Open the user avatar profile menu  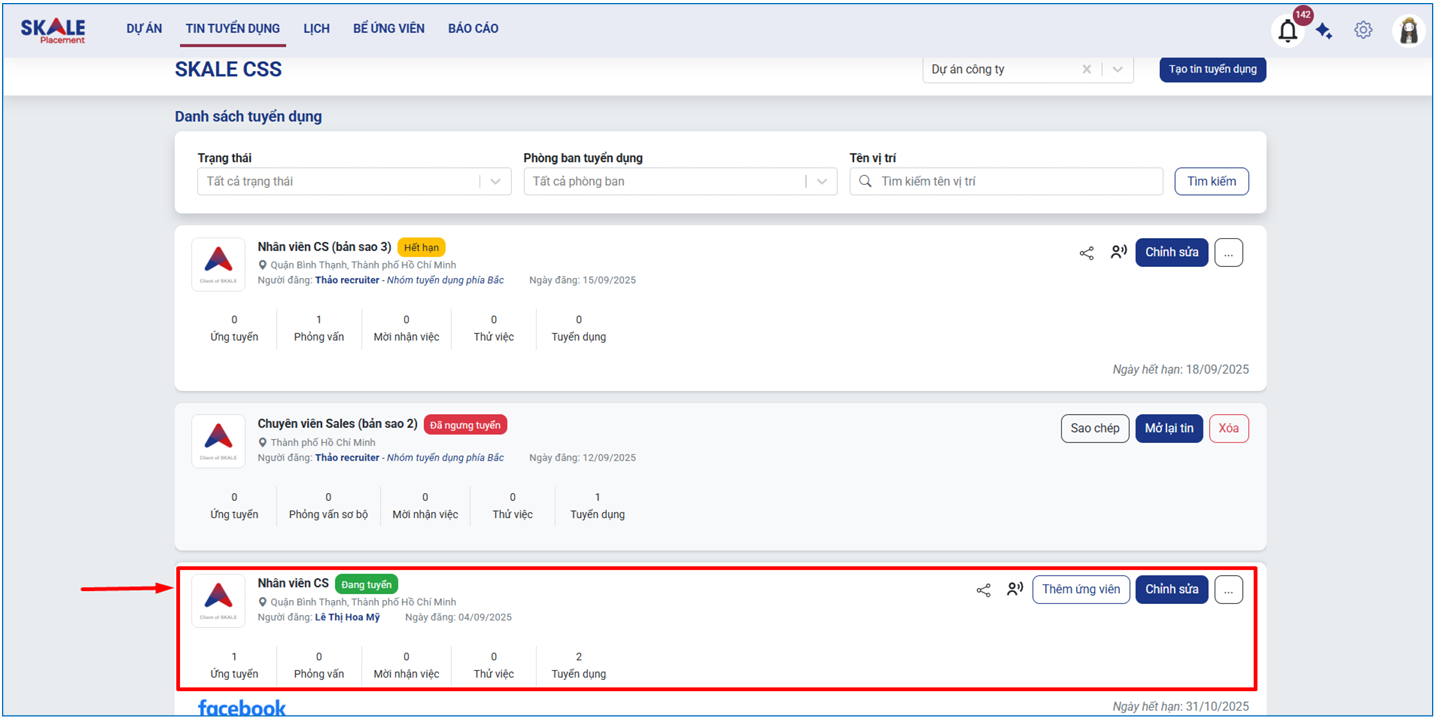click(1408, 31)
